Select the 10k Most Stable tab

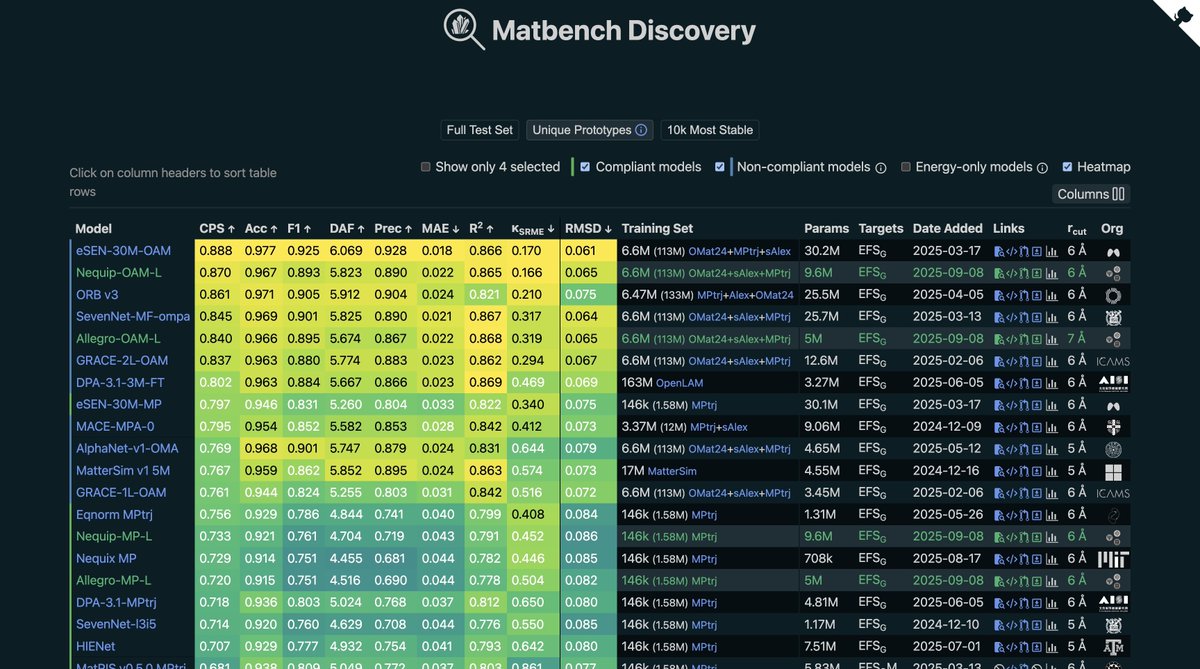click(x=709, y=129)
